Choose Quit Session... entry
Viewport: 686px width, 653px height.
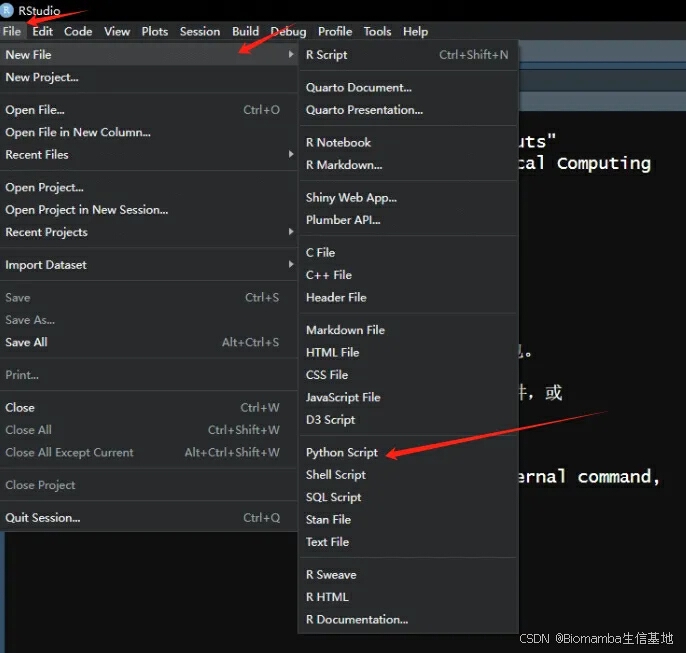149,518
